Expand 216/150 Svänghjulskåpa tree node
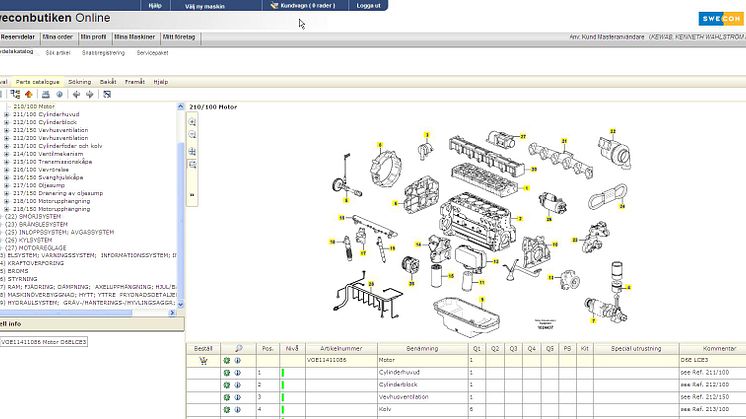Screen dimensions: 746x419 pos(6,177)
